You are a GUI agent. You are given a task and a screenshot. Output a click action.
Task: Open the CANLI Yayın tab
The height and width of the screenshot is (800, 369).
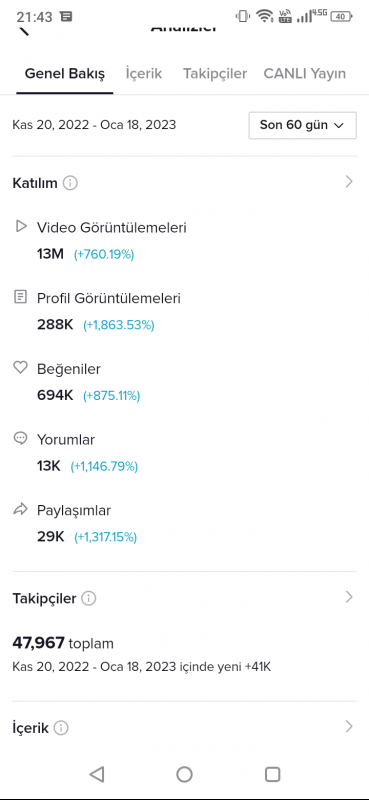click(x=305, y=73)
